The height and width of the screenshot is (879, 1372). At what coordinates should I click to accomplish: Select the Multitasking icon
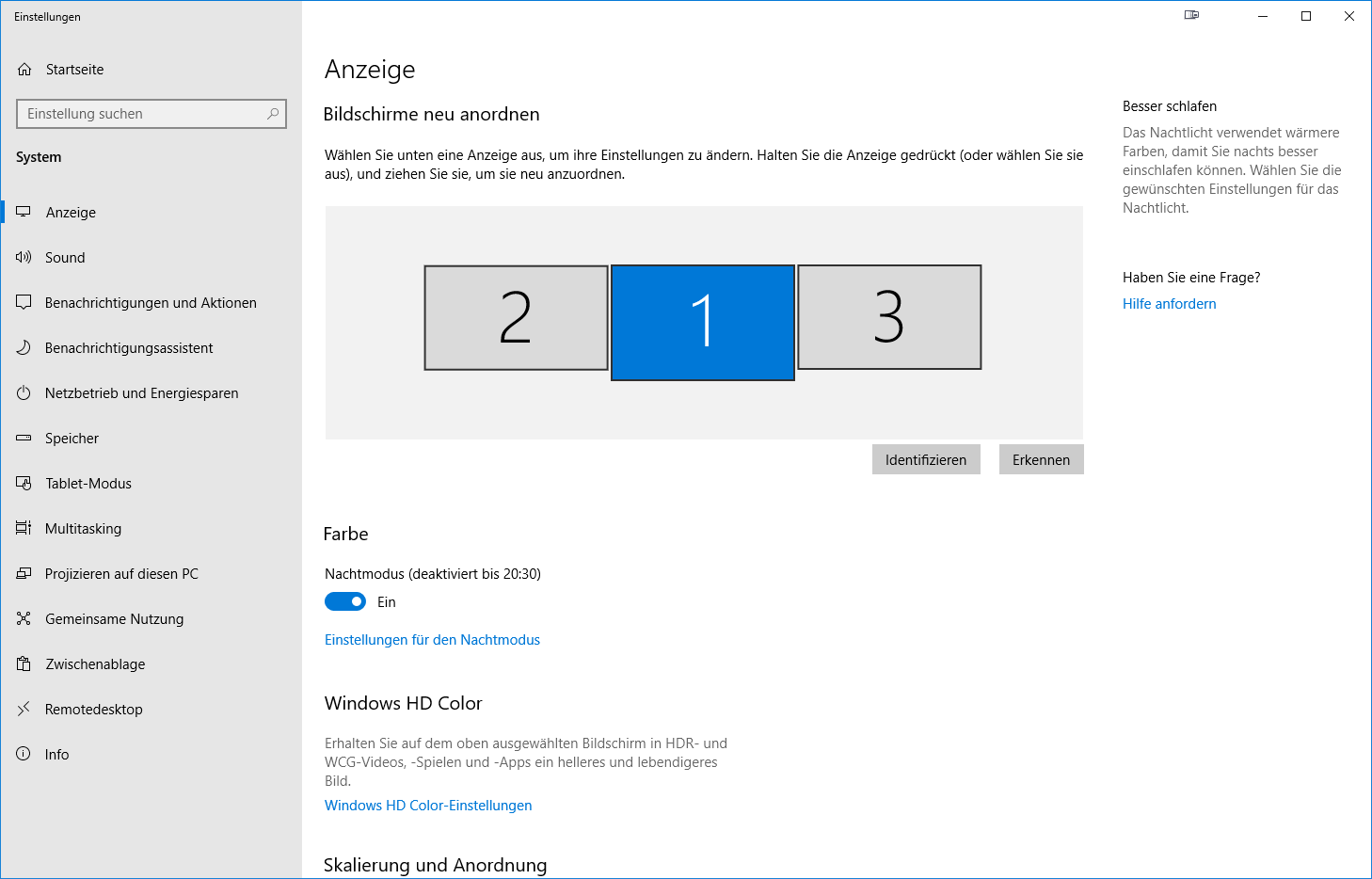coord(24,528)
